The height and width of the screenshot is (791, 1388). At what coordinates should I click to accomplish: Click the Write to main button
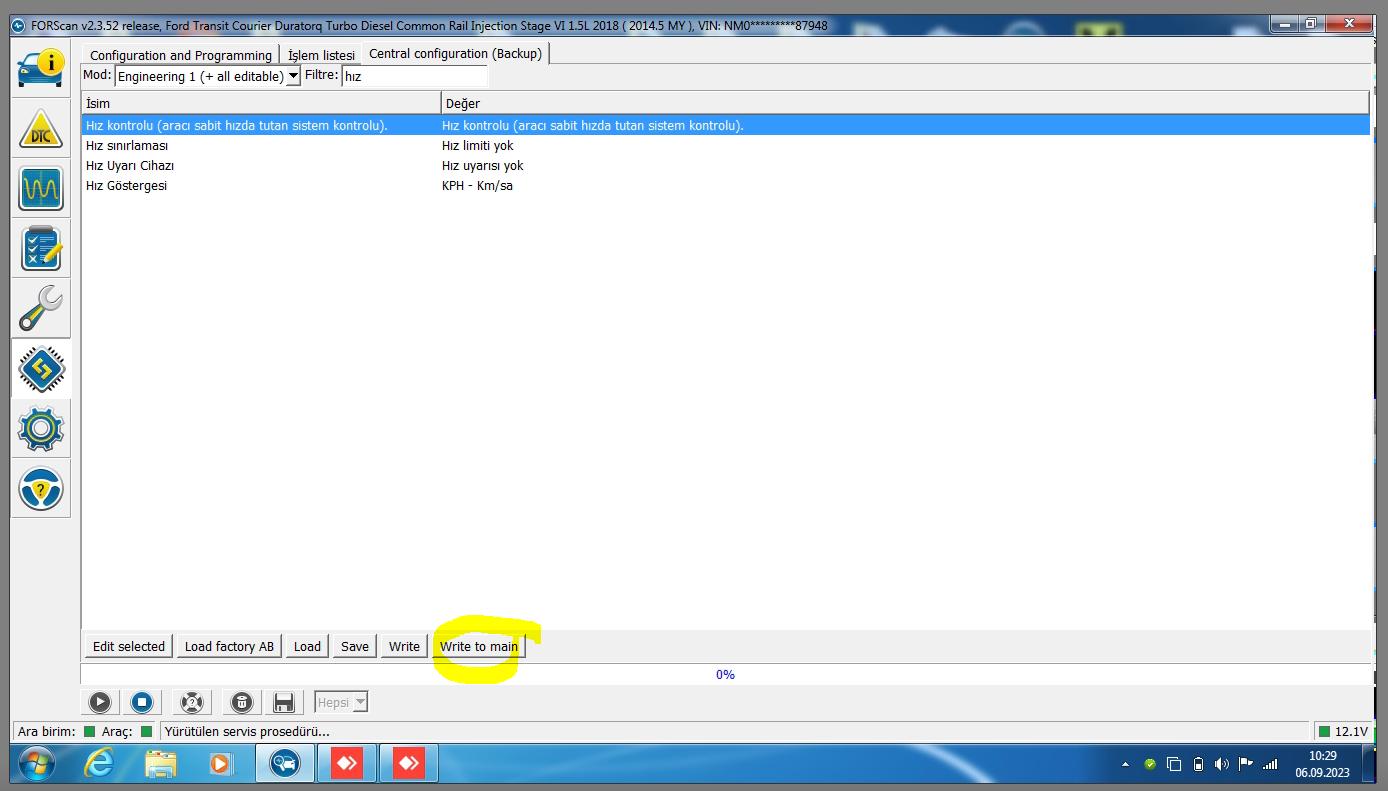click(479, 646)
